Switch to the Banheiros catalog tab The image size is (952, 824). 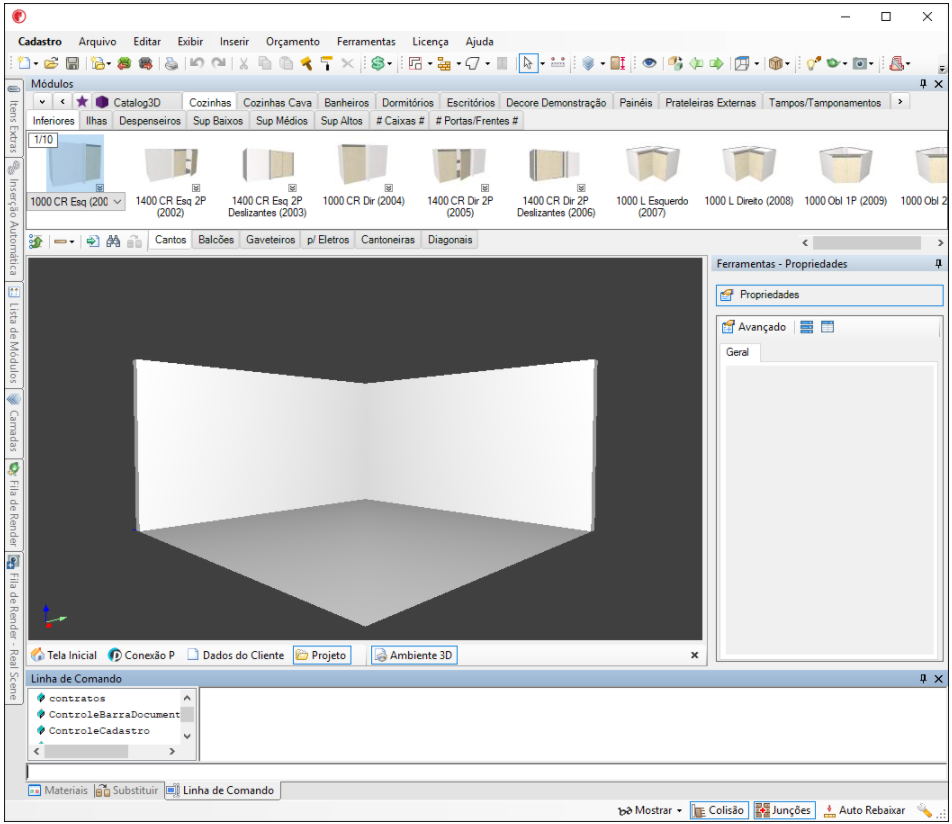(346, 103)
